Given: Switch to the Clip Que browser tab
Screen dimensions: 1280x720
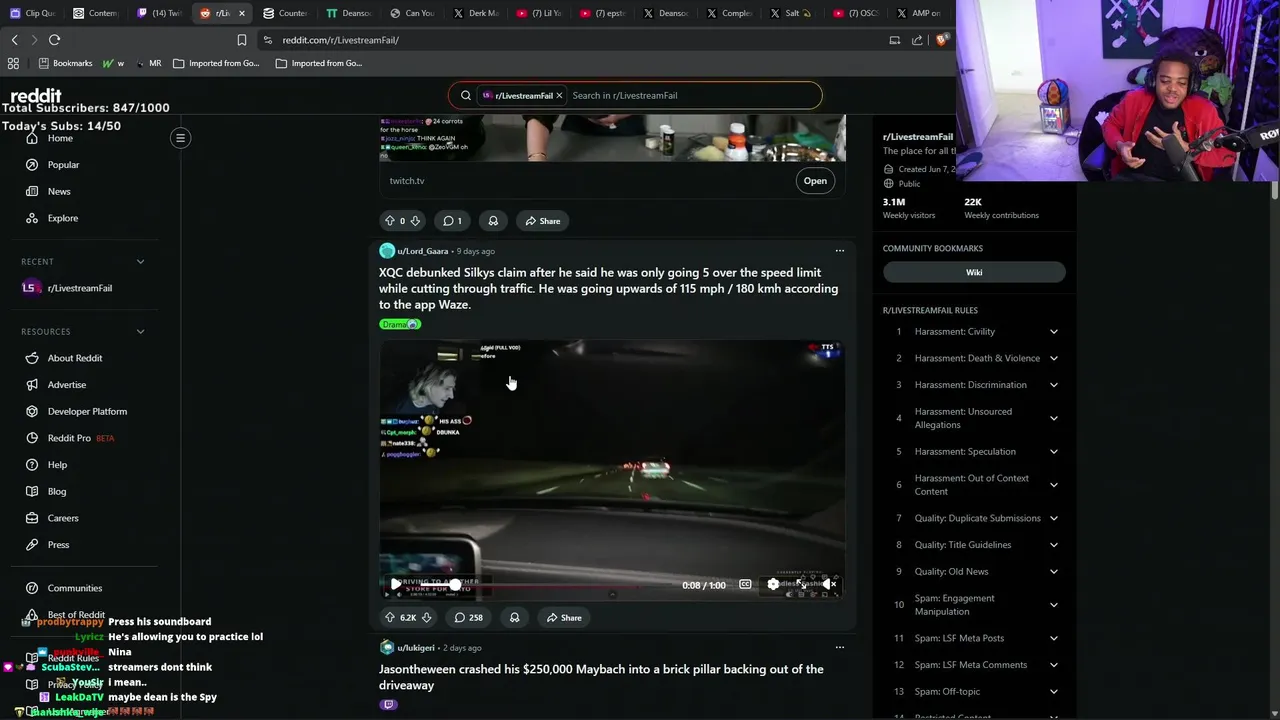Looking at the screenshot, I should pos(33,13).
